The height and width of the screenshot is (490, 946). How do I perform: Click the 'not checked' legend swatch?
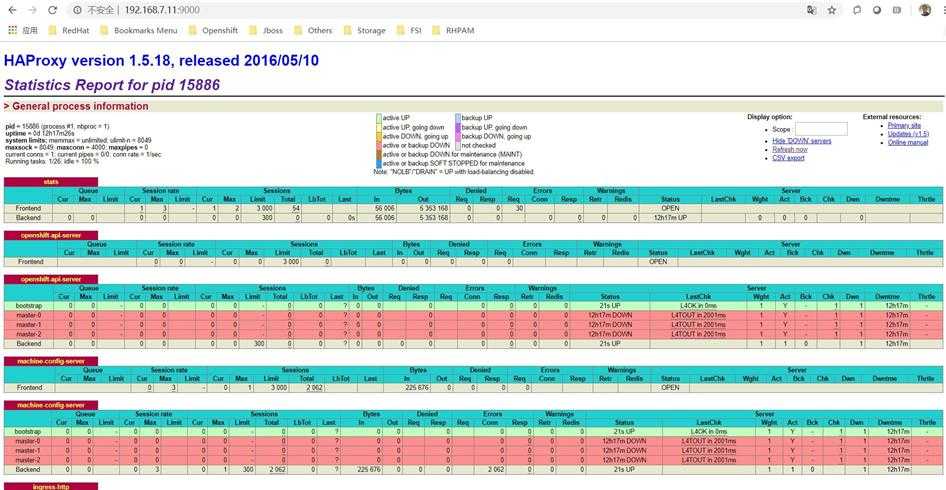[458, 145]
